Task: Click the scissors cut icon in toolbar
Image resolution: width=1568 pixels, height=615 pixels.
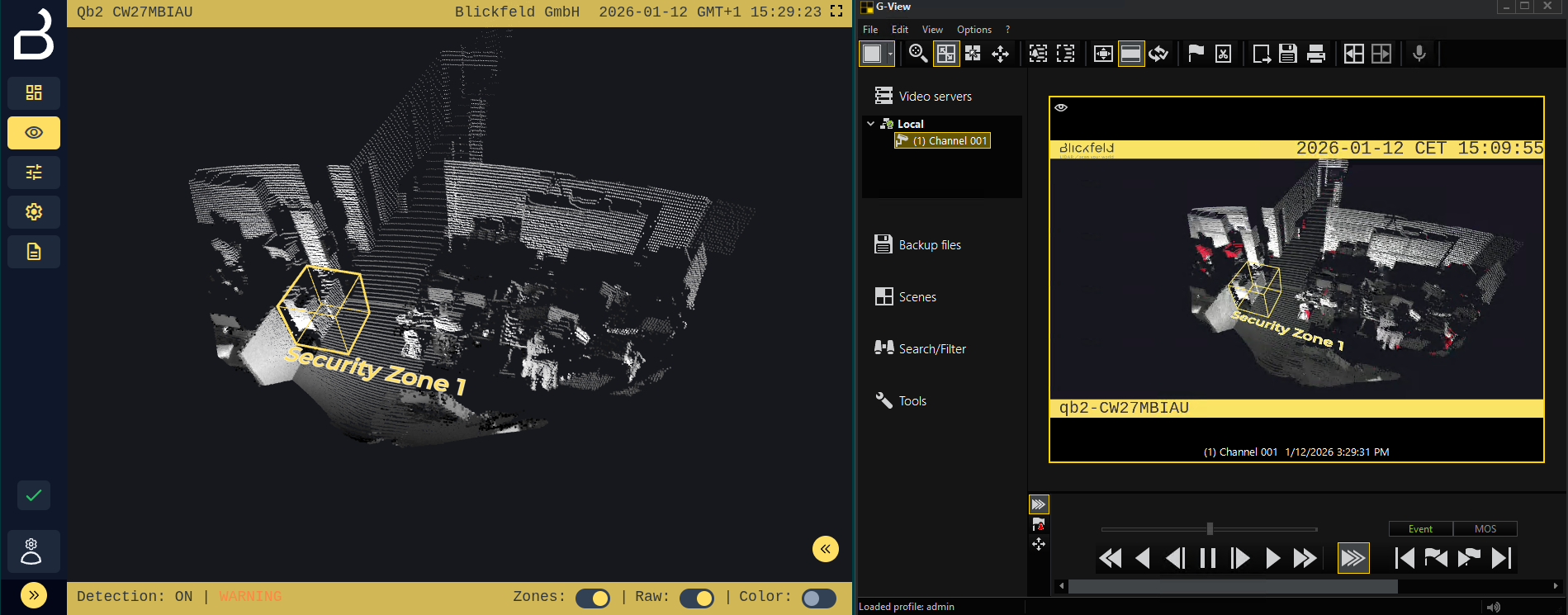Action: click(1223, 54)
